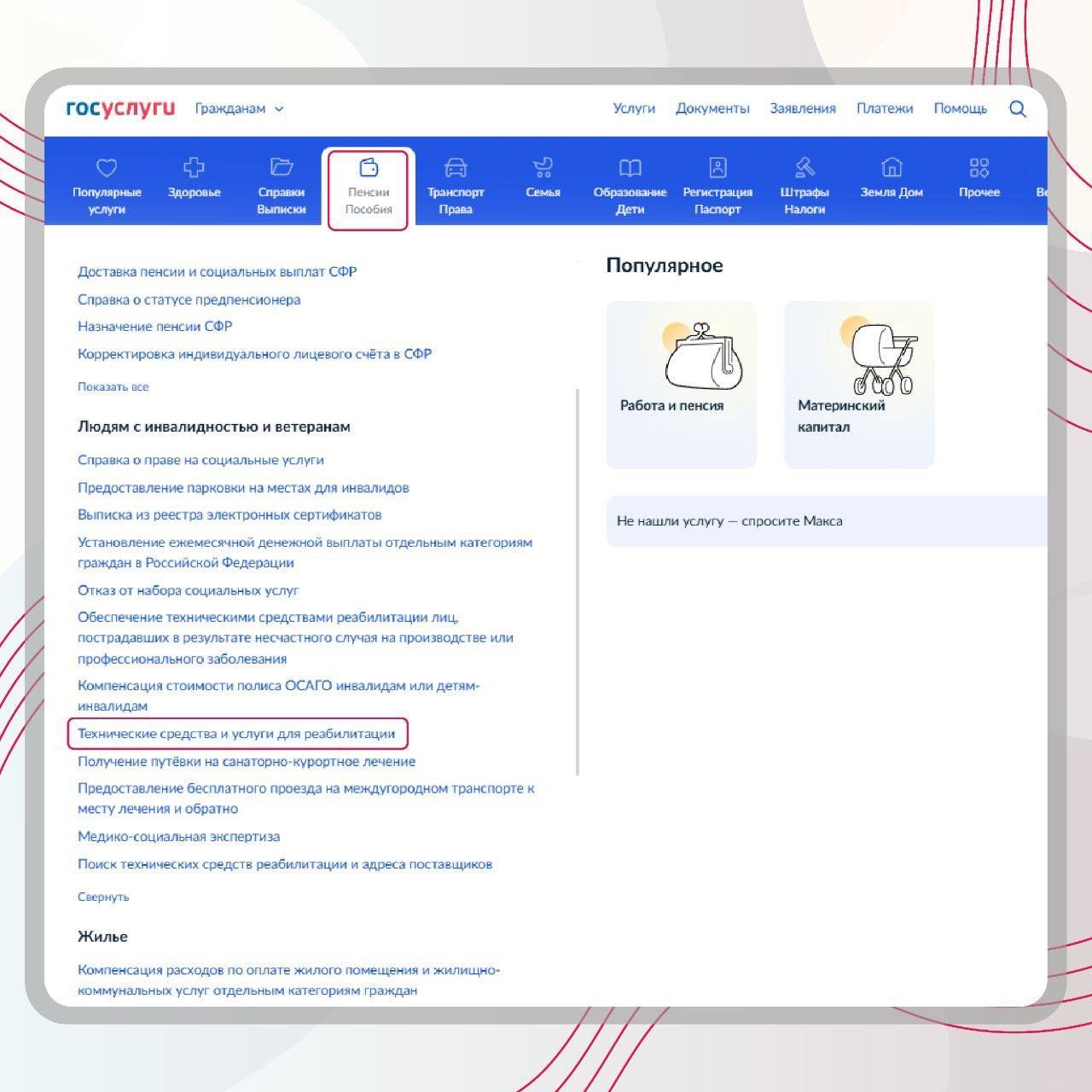Click the Регистрация Паспорт document icon
Viewport: 1092px width, 1092px height.
(x=717, y=166)
